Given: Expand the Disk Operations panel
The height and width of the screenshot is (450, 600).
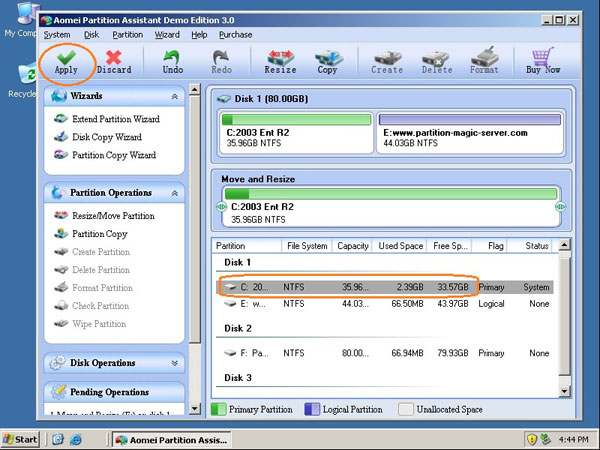Looking at the screenshot, I should (176, 363).
